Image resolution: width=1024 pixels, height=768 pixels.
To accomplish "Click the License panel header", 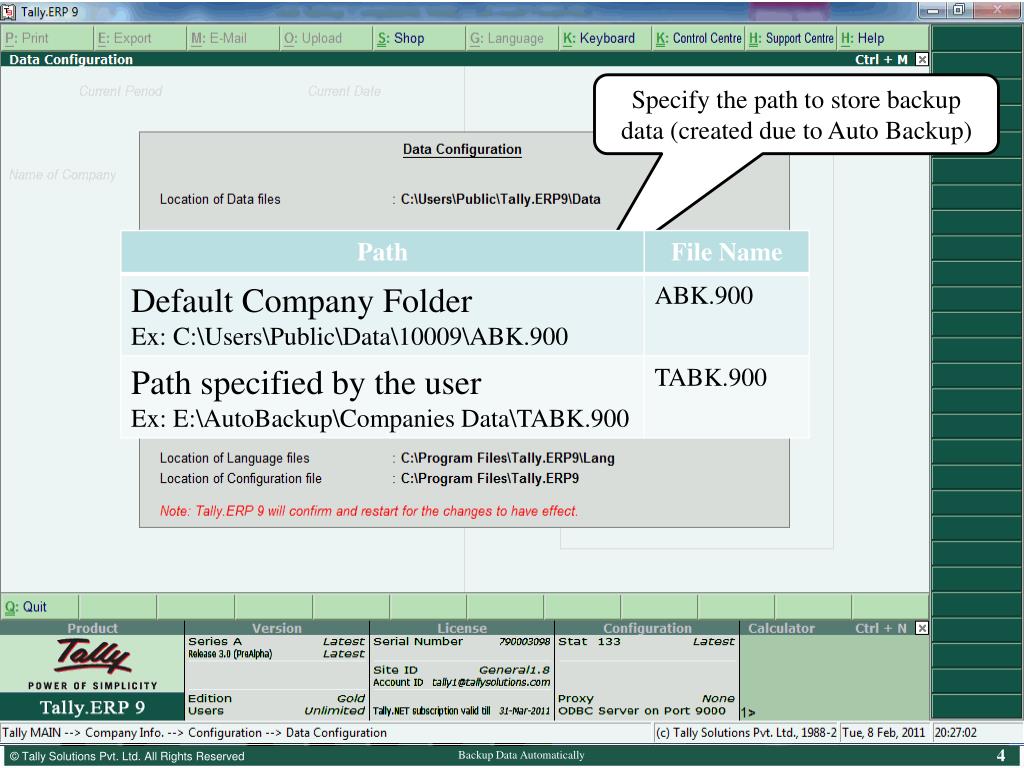I will [462, 628].
